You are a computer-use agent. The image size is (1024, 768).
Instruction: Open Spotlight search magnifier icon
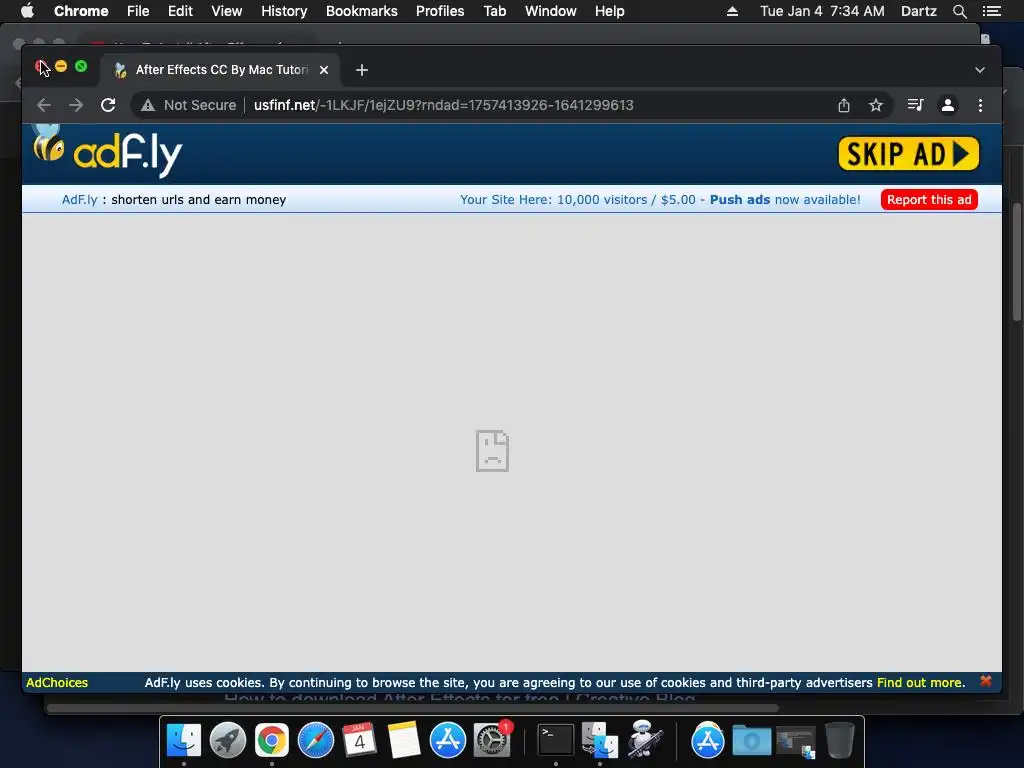pyautogui.click(x=959, y=11)
